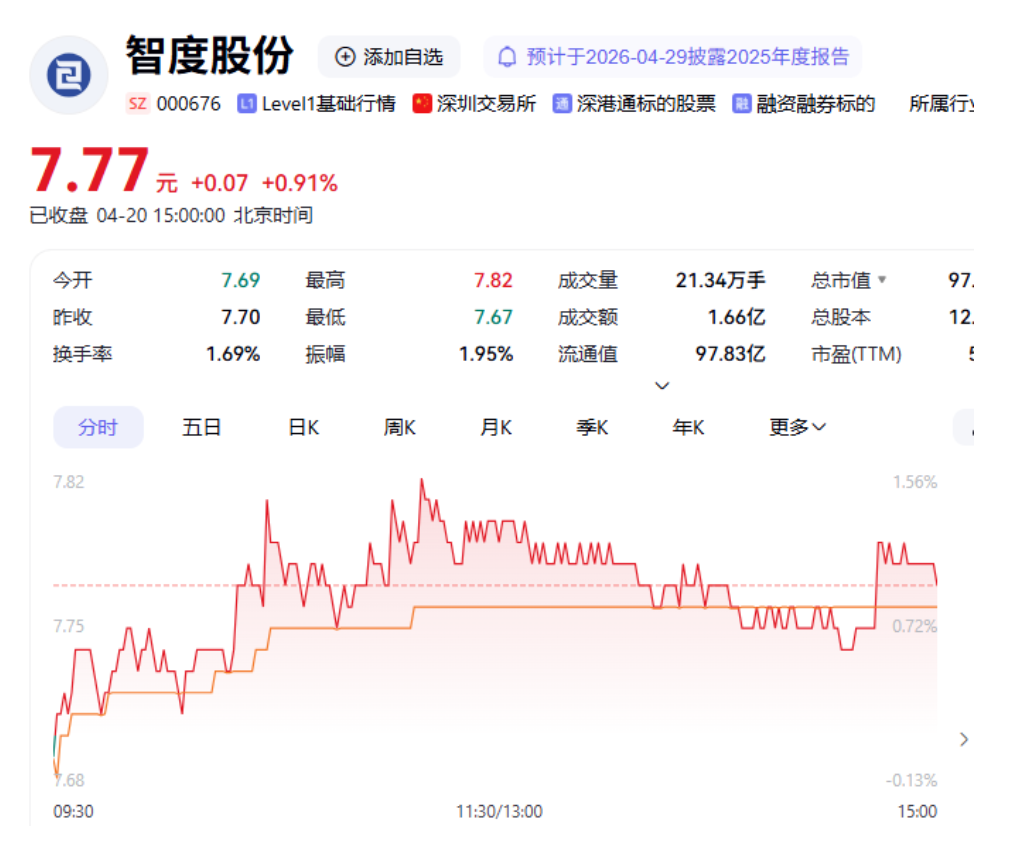Open the 2025年度报告 disclosure notice
Viewport: 1014px width, 855px height.
[673, 57]
